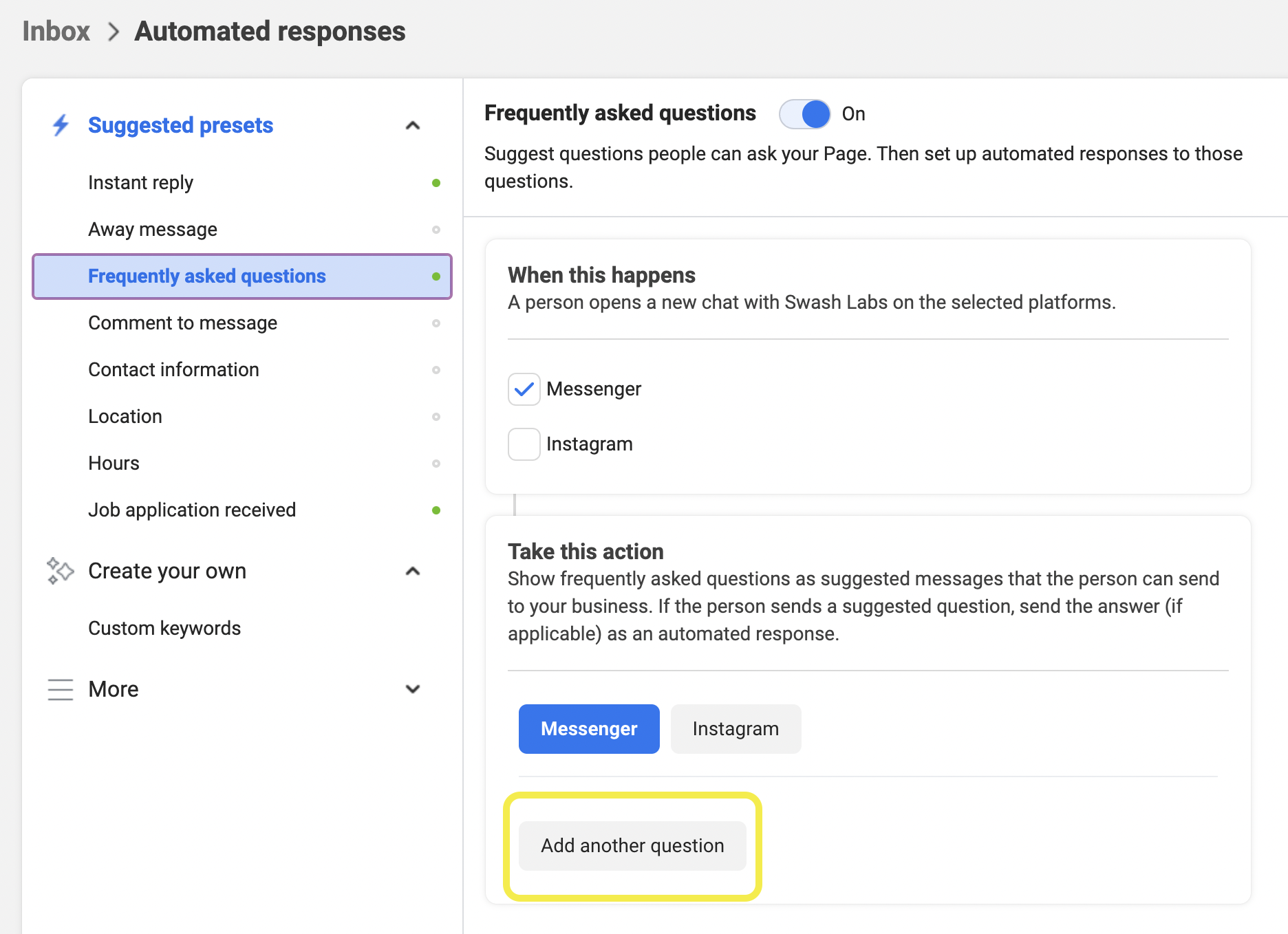Viewport: 1288px width, 934px height.
Task: Open the Instant reply preset
Action: 242,183
